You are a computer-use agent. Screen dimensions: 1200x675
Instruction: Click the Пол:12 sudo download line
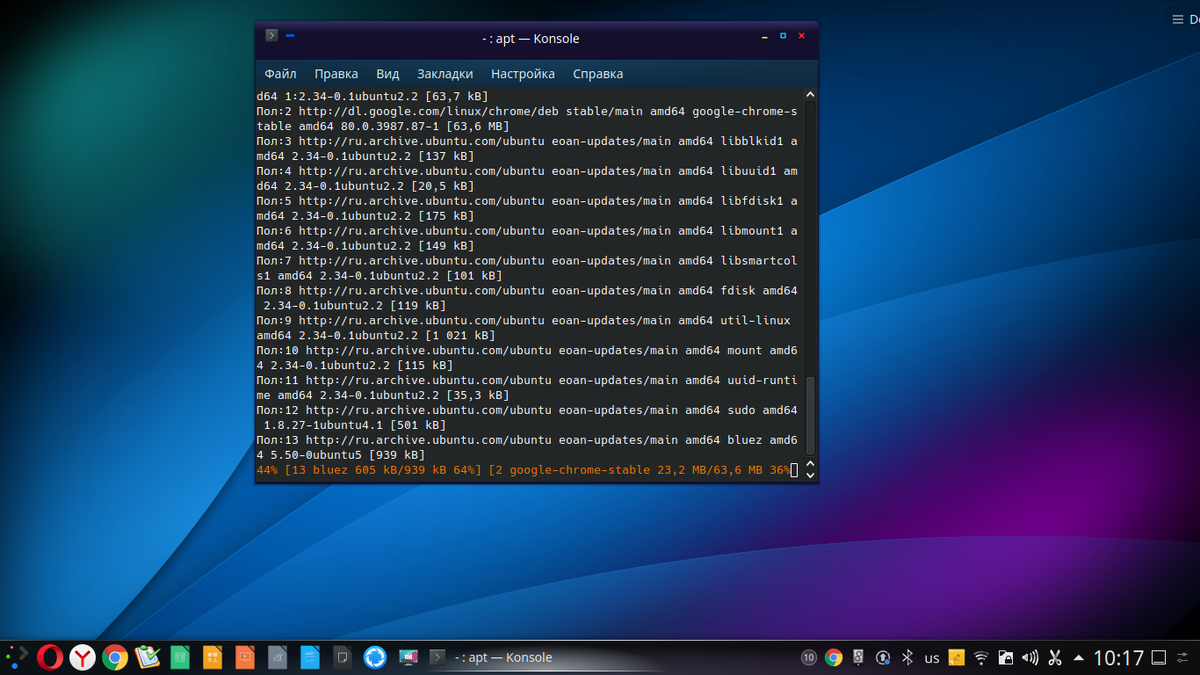click(x=527, y=410)
